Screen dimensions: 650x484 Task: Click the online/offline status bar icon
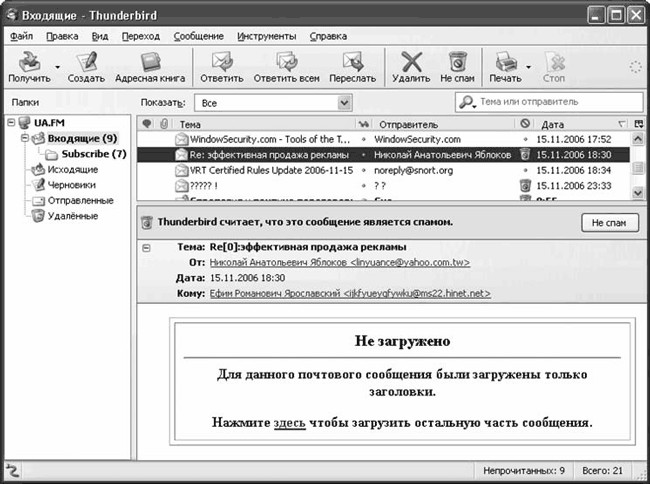coord(12,471)
